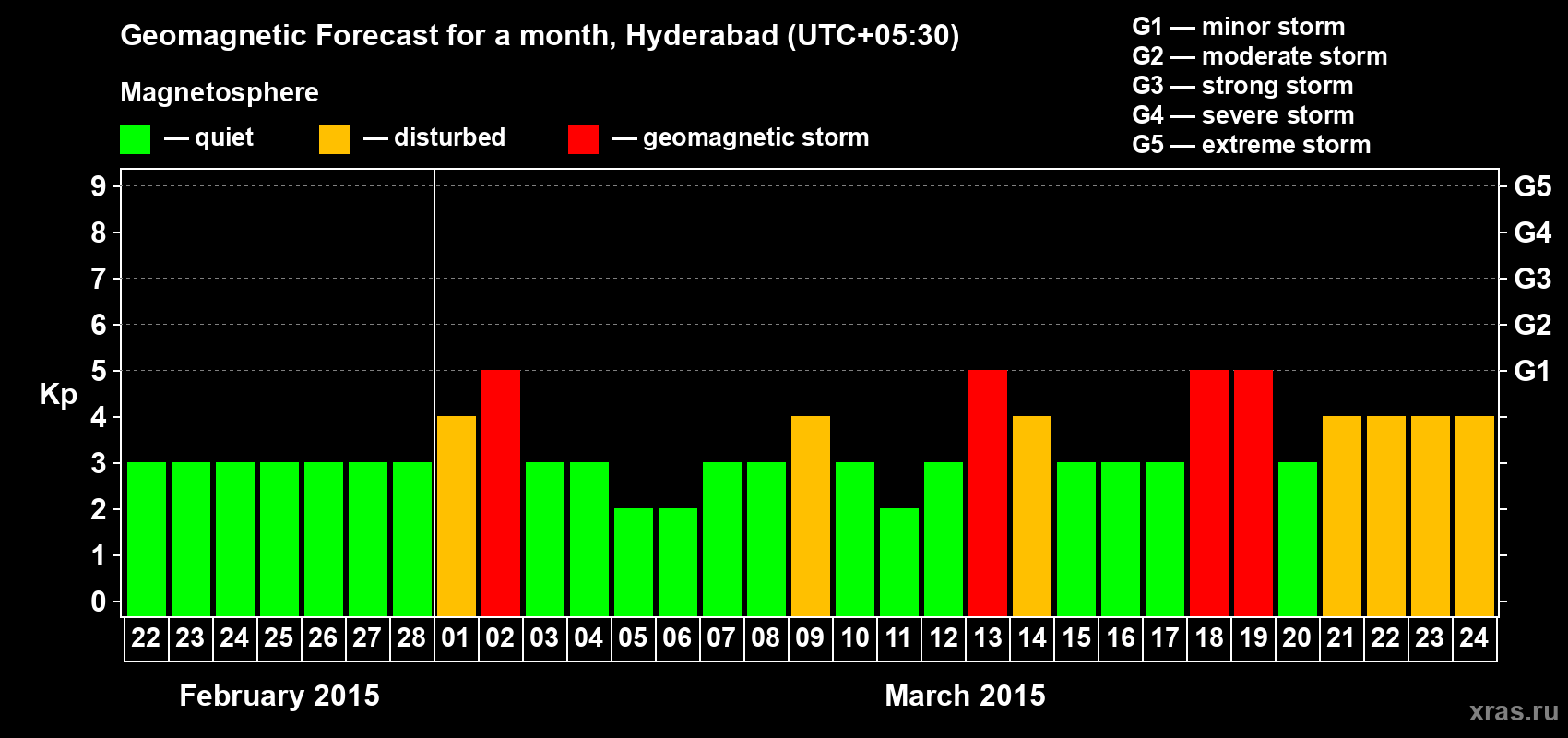Viewport: 1568px width, 738px height.
Task: Click the 'February 2015' month label
Action: tap(279, 696)
